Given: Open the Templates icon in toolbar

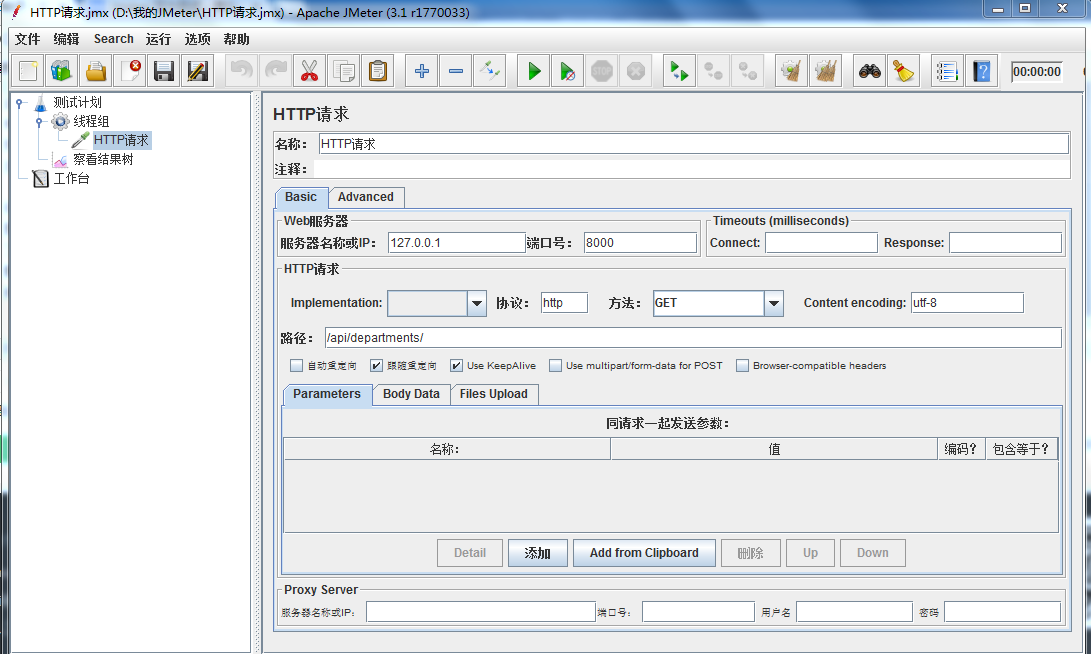Looking at the screenshot, I should 62,71.
